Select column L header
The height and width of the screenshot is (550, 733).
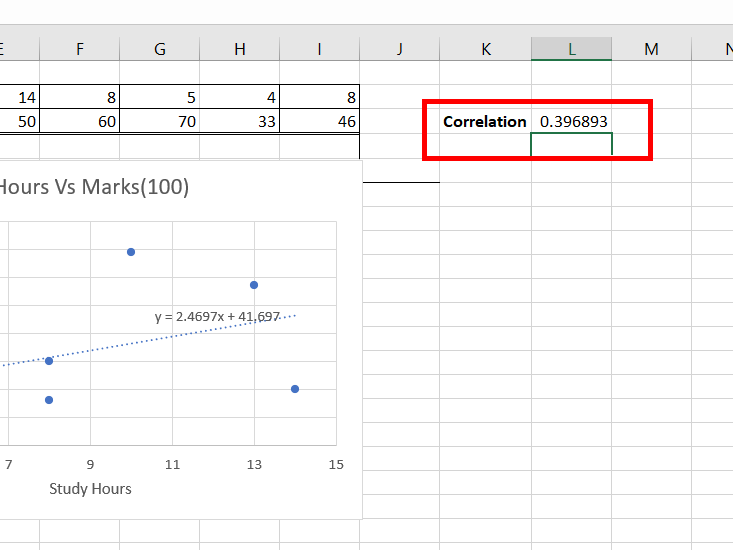click(571, 49)
